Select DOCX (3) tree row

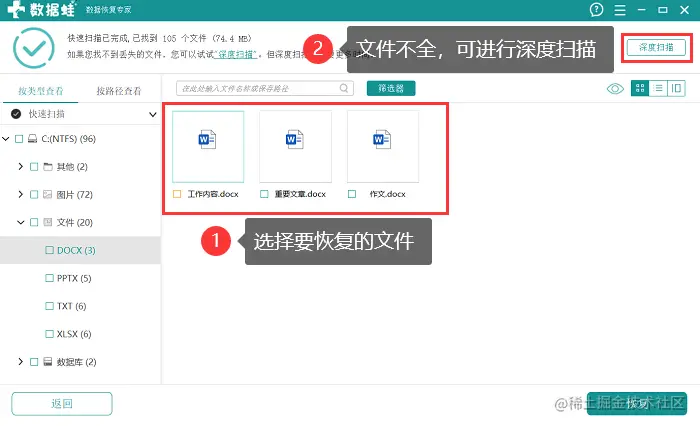[80, 250]
